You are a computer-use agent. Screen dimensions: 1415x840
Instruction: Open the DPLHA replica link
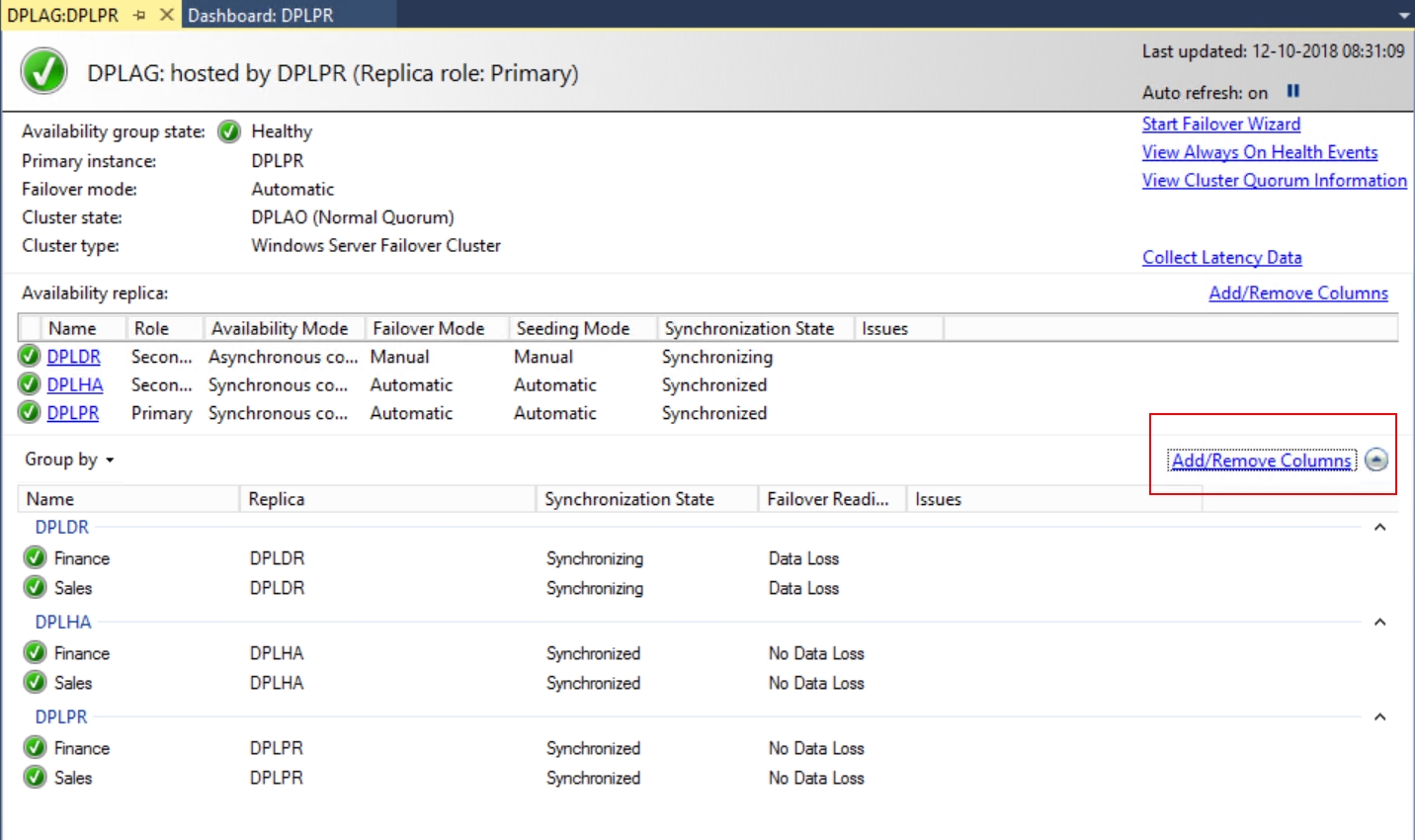tap(75, 384)
